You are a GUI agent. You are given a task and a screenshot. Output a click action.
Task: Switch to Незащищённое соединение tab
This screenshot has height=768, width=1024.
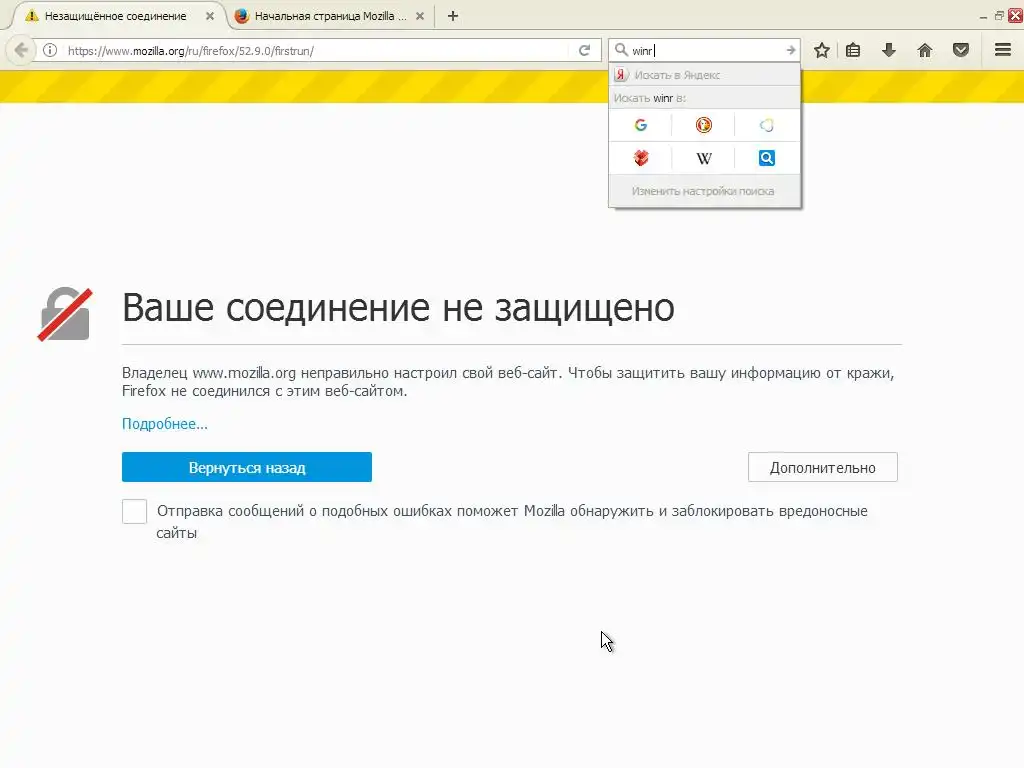[x=115, y=16]
